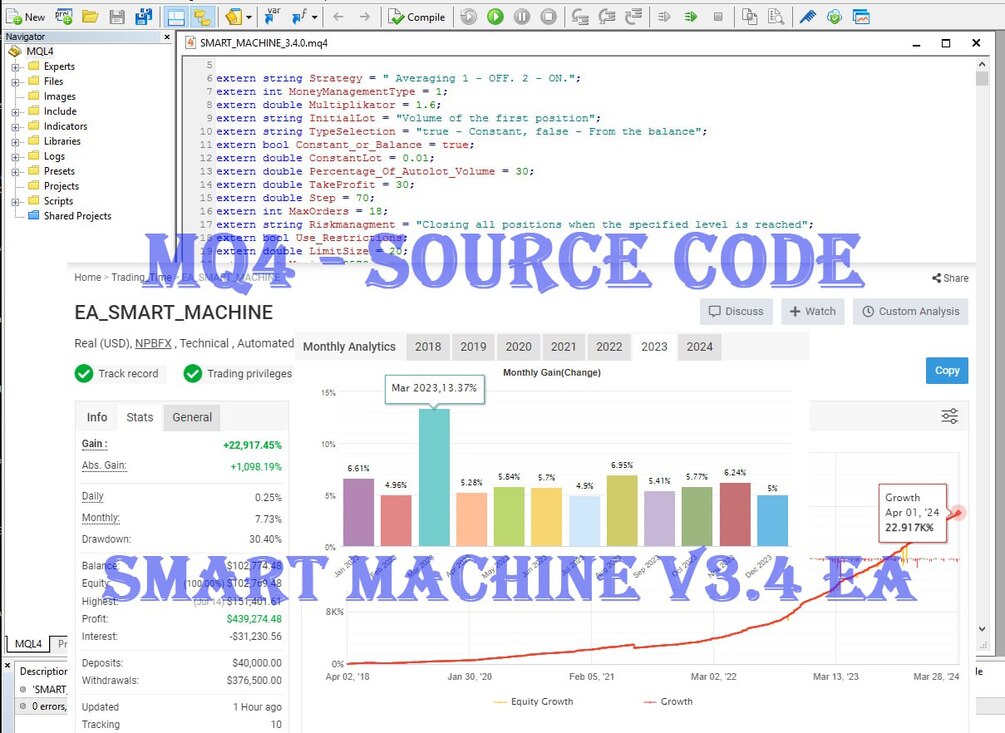Expand the Experts folder in Navigator
Image resolution: width=1005 pixels, height=733 pixels.
[x=15, y=67]
